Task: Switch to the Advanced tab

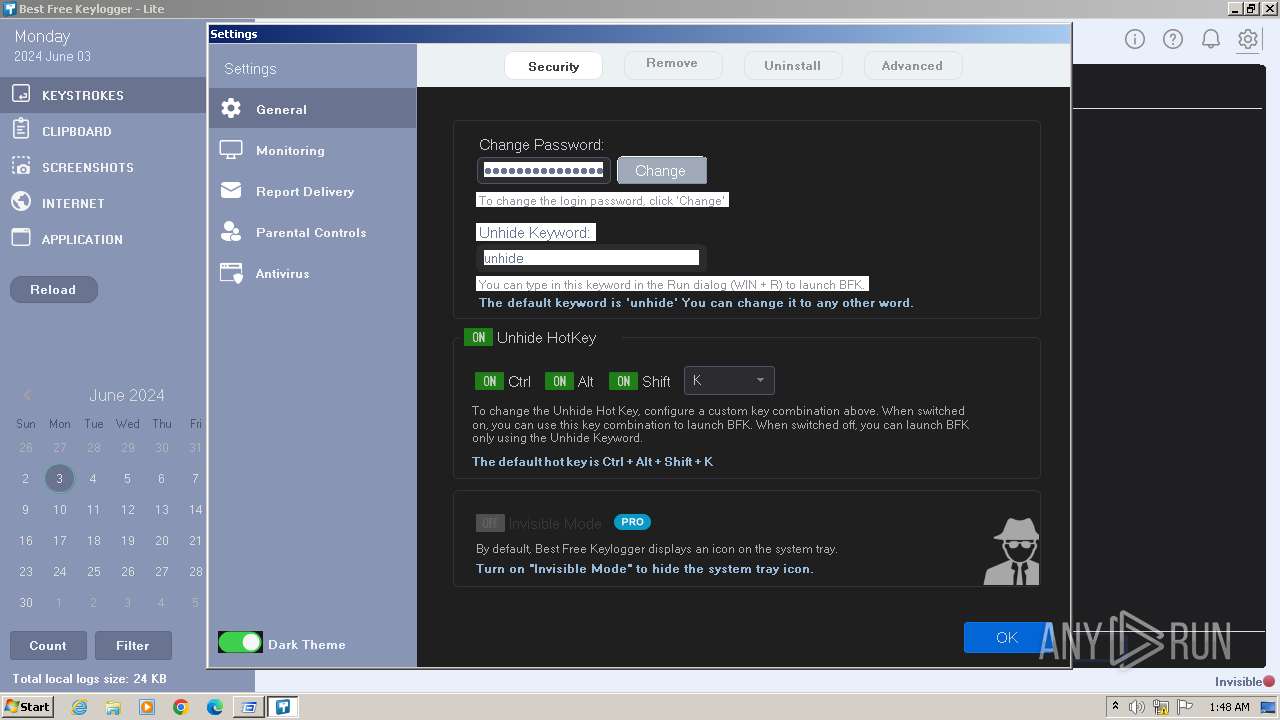Action: [x=912, y=66]
